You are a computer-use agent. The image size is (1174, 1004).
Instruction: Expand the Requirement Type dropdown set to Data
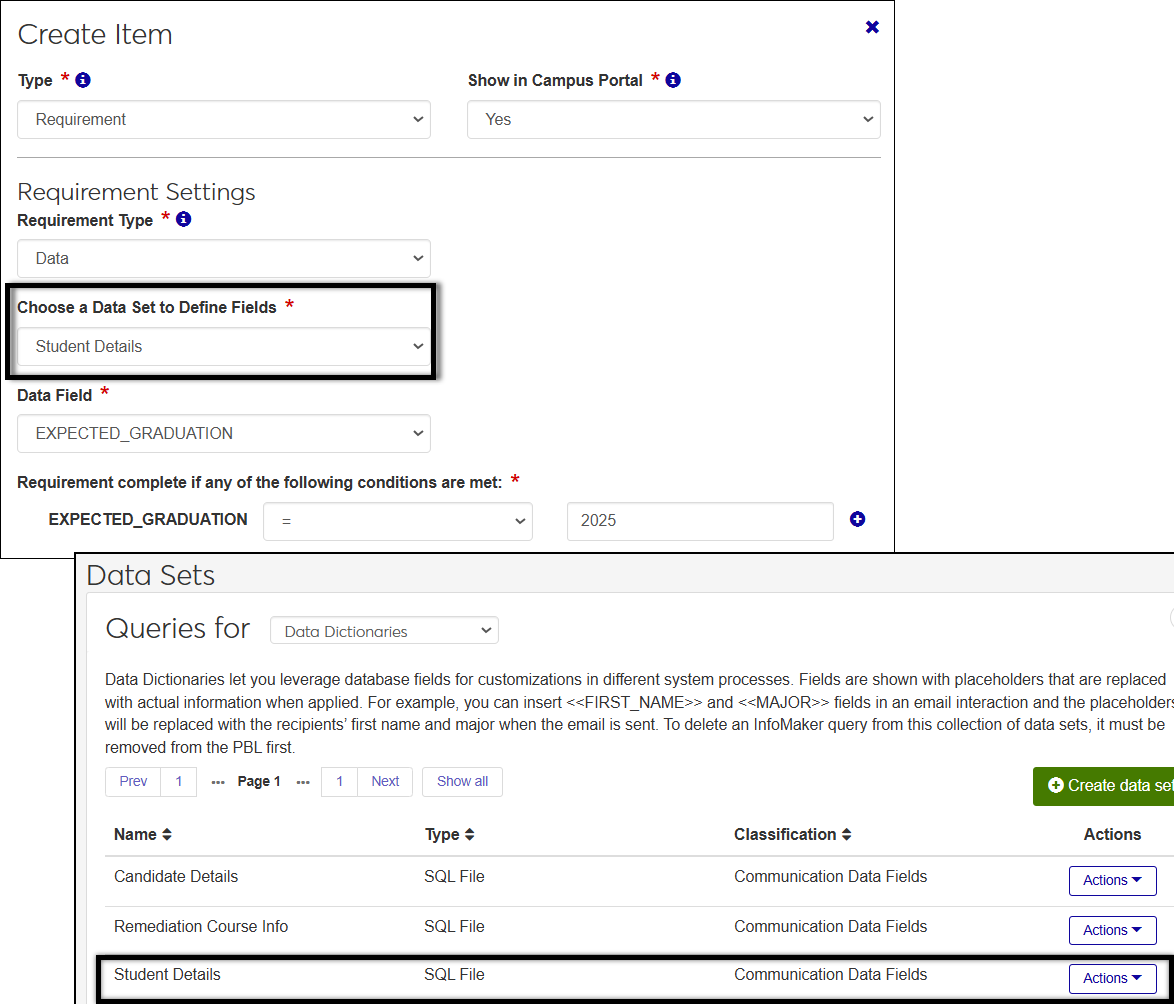224,258
